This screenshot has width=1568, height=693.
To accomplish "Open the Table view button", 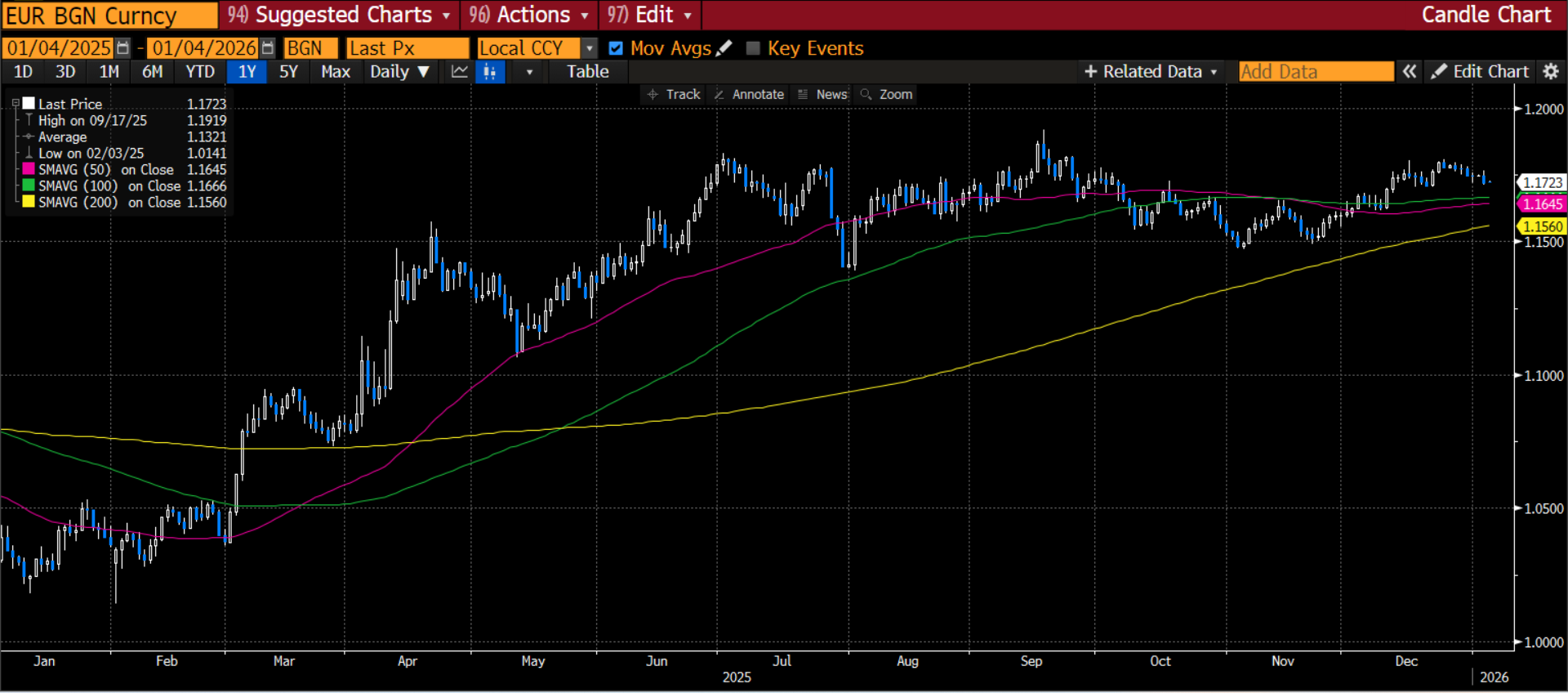I will tap(588, 72).
